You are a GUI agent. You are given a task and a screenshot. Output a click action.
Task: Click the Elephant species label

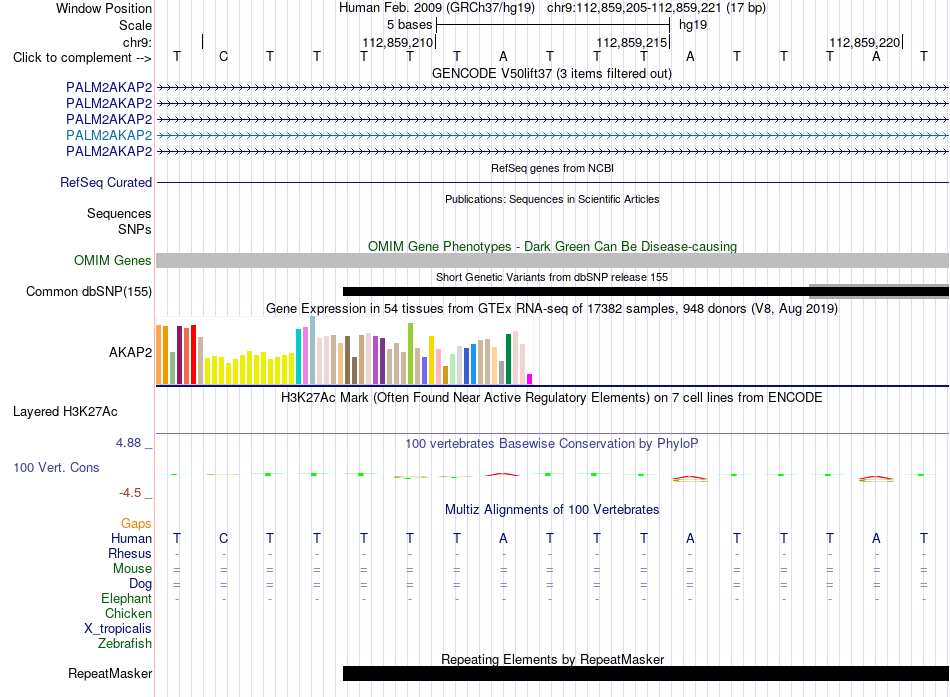coord(126,599)
